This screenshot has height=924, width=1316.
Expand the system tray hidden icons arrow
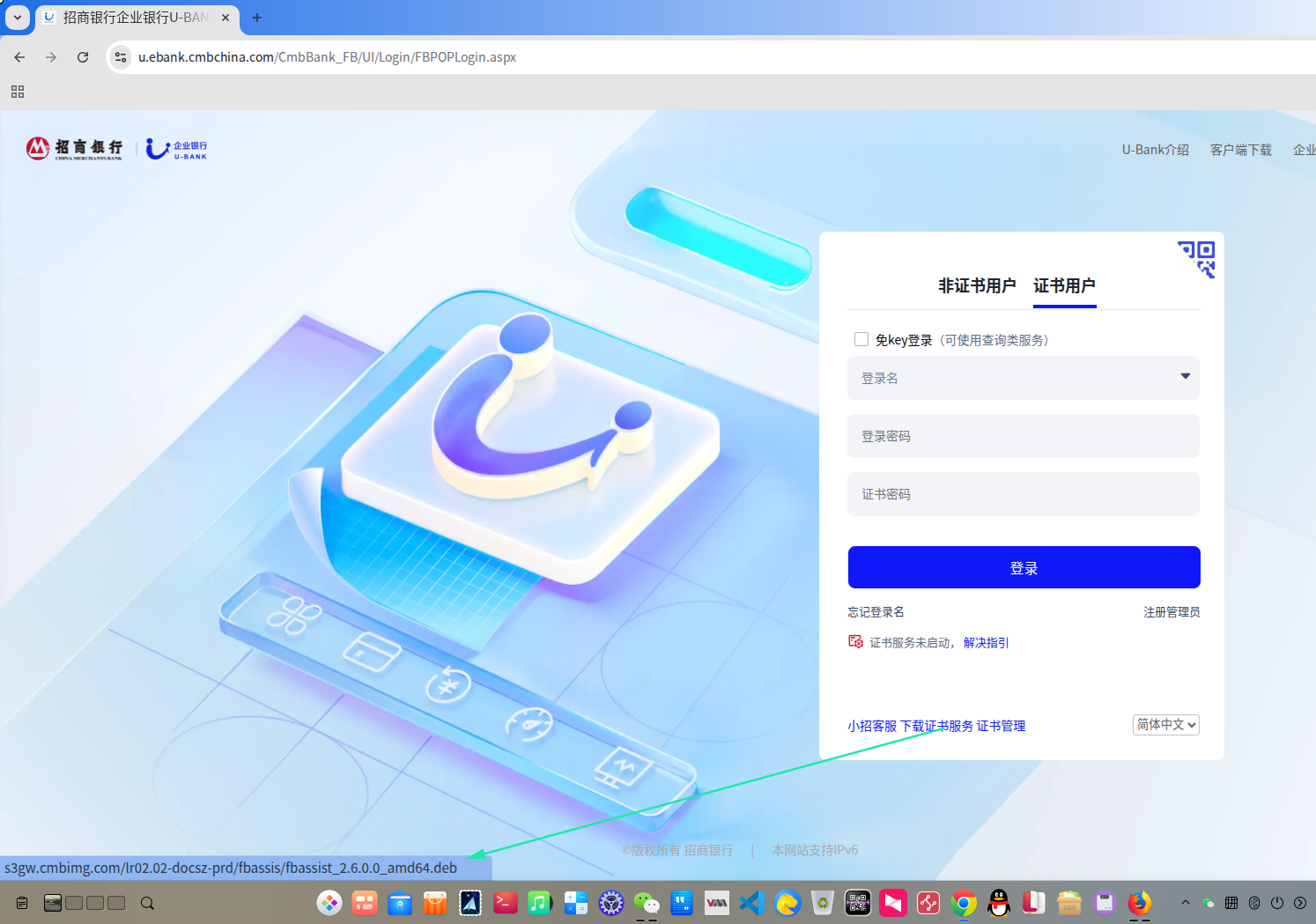pos(1186,903)
